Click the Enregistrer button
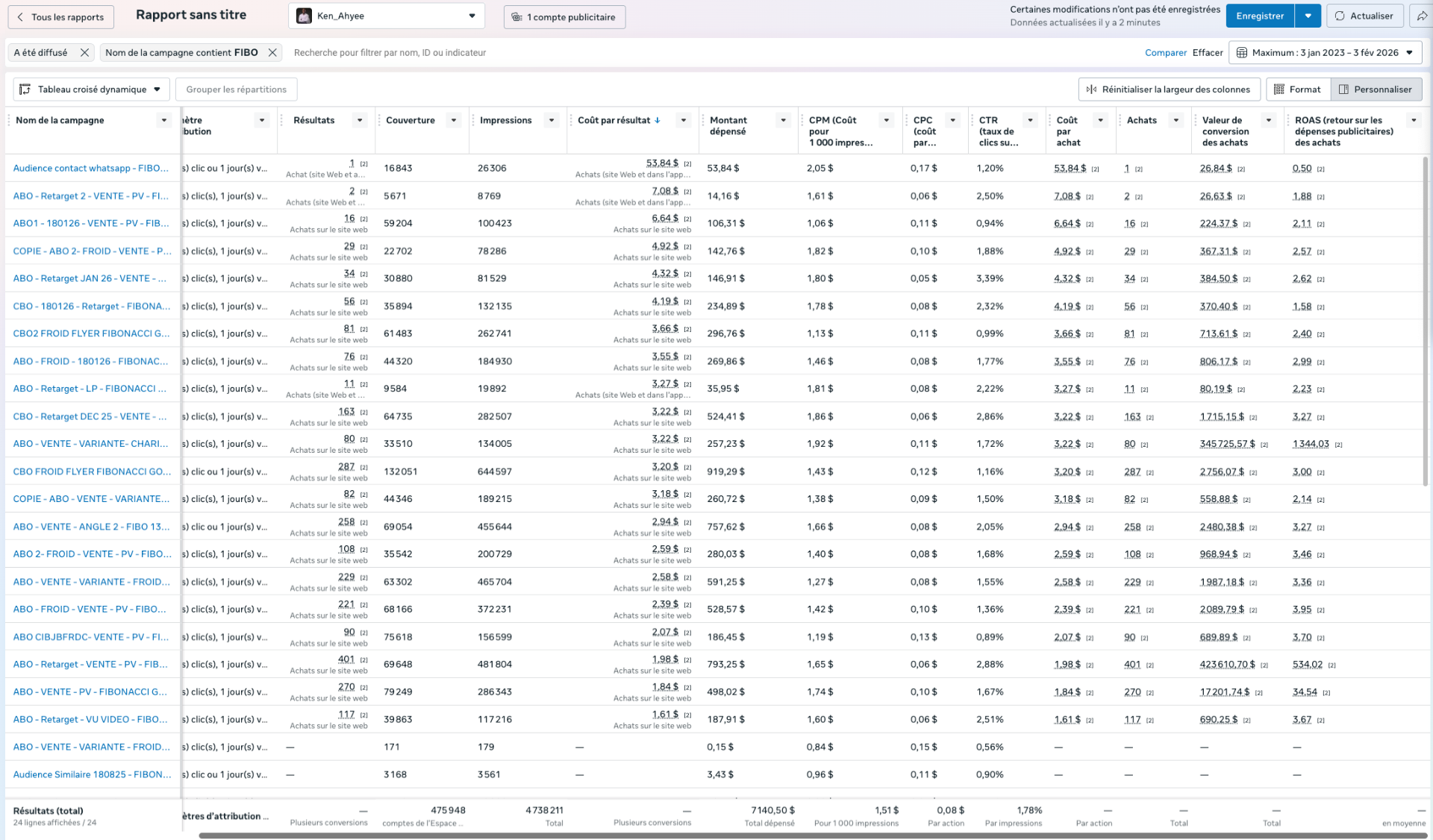Viewport: 1433px width, 840px height. coord(1260,16)
